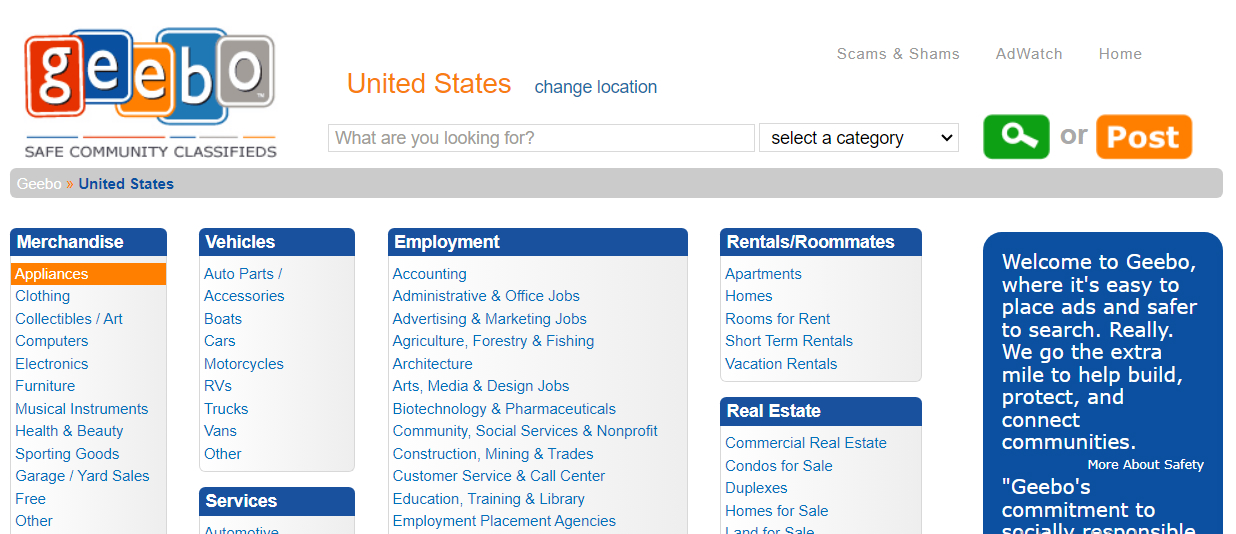
Task: Click the green search magnifier icon
Action: tap(1016, 137)
